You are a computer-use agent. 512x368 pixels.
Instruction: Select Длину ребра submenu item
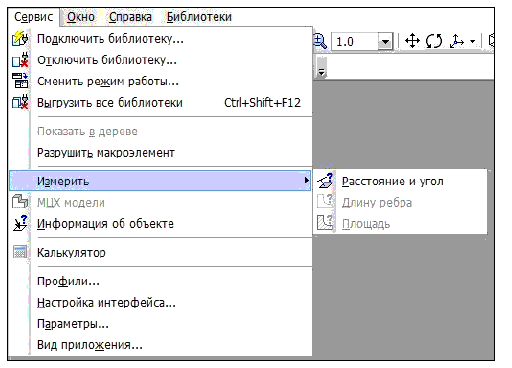[400, 202]
